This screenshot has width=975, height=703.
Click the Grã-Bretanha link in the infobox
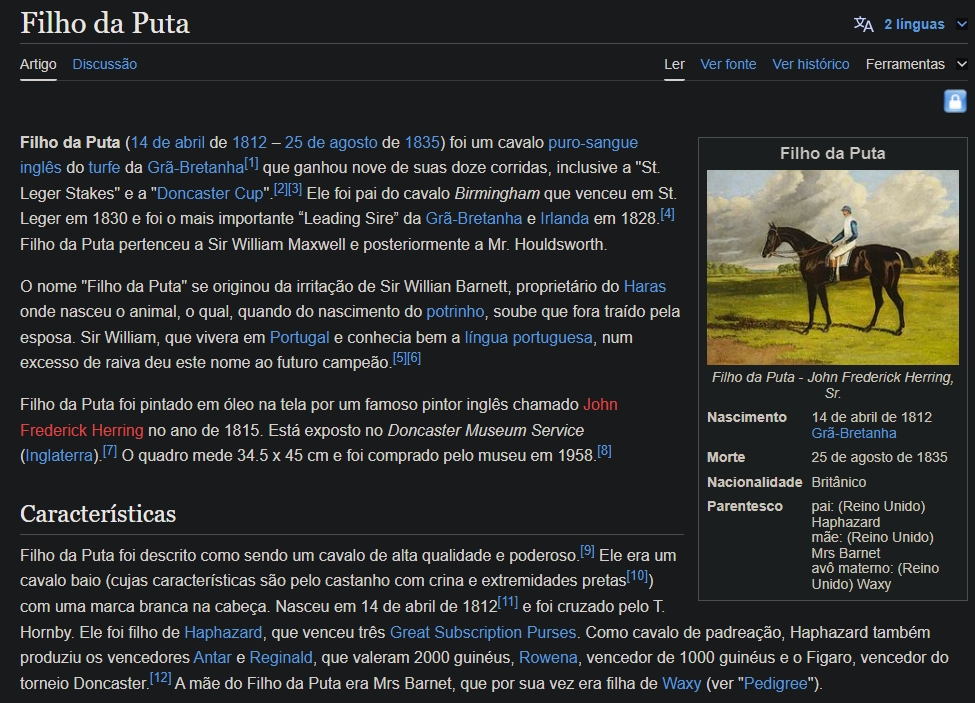pyautogui.click(x=854, y=433)
